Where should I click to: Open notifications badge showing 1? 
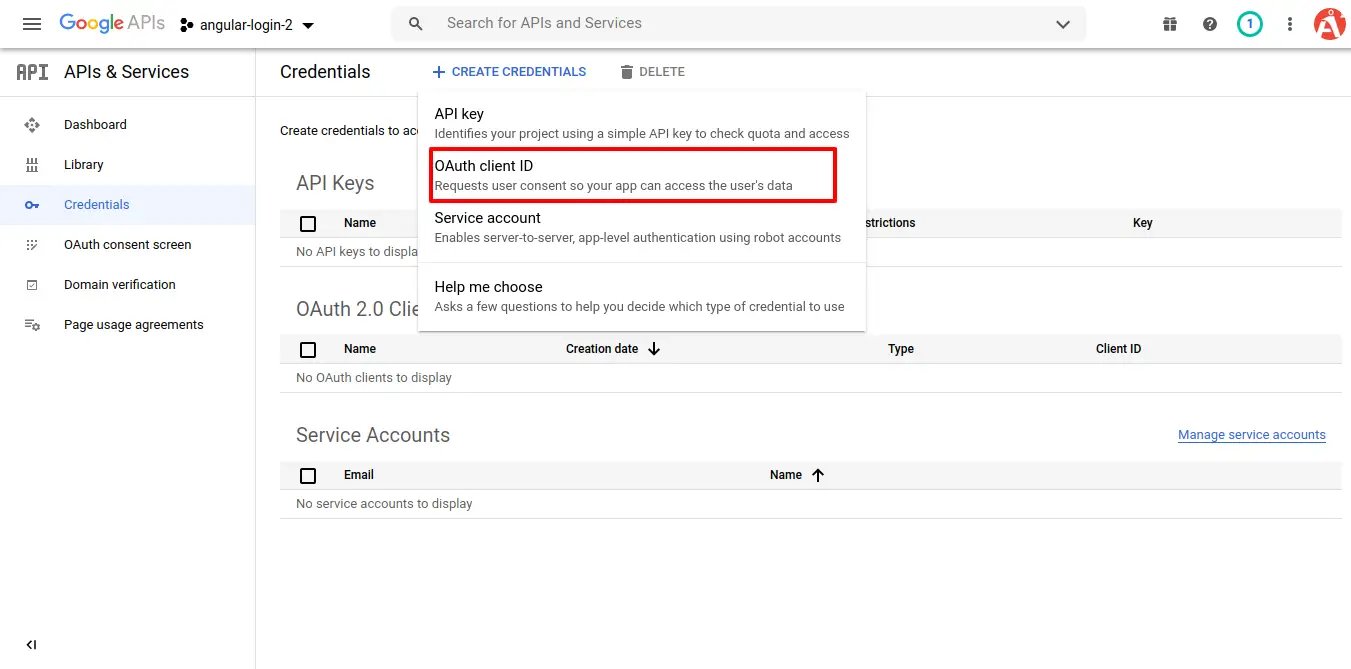click(x=1249, y=24)
